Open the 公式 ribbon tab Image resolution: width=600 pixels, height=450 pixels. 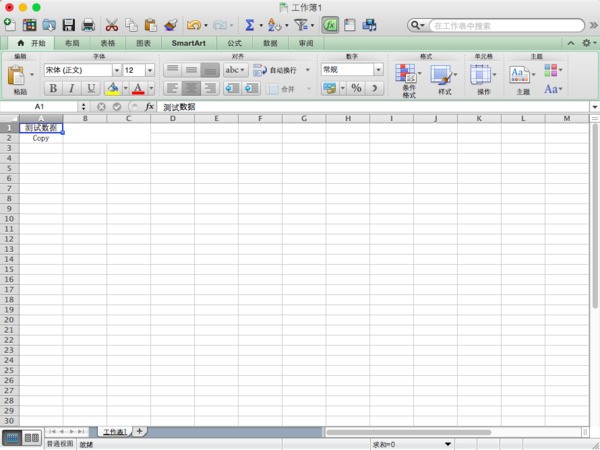(x=234, y=43)
